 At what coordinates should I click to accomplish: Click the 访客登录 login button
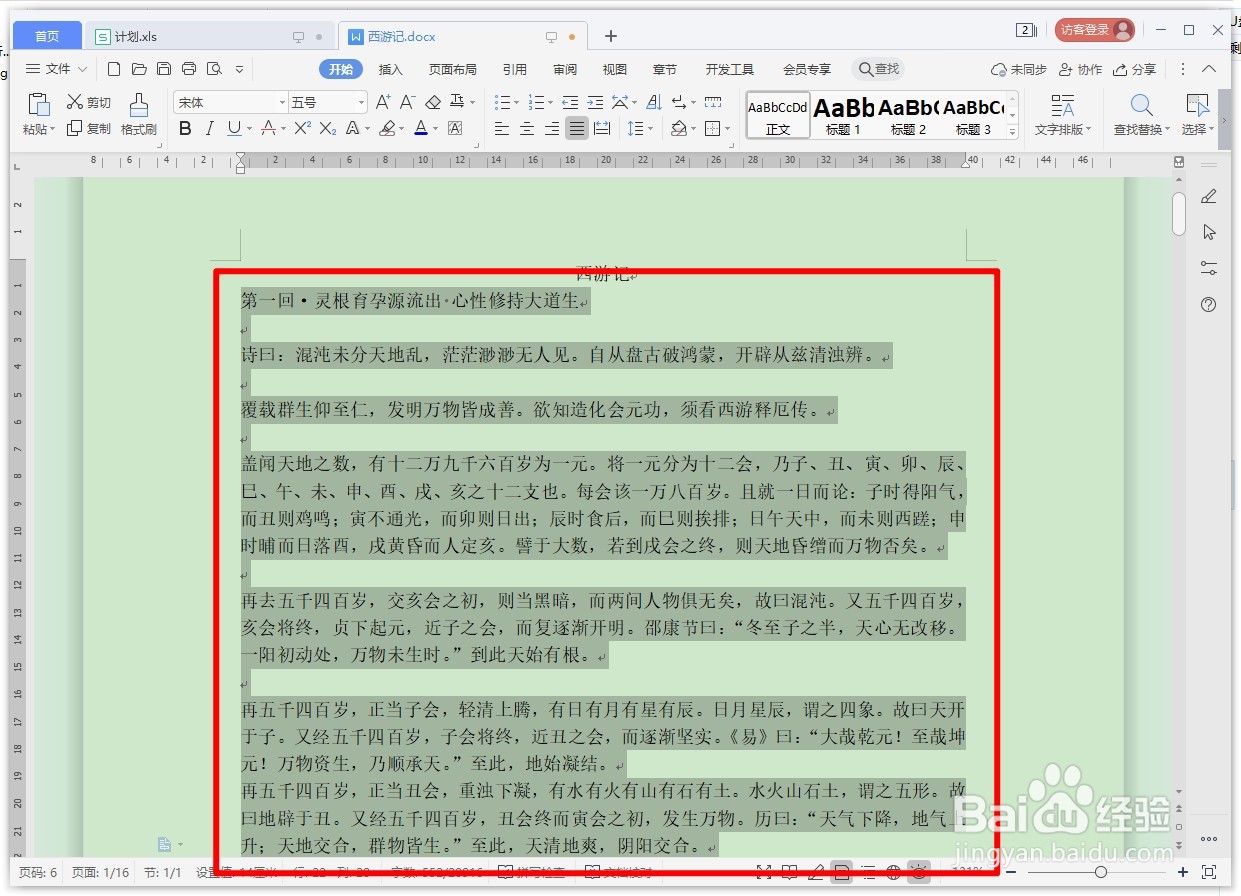pyautogui.click(x=1095, y=30)
